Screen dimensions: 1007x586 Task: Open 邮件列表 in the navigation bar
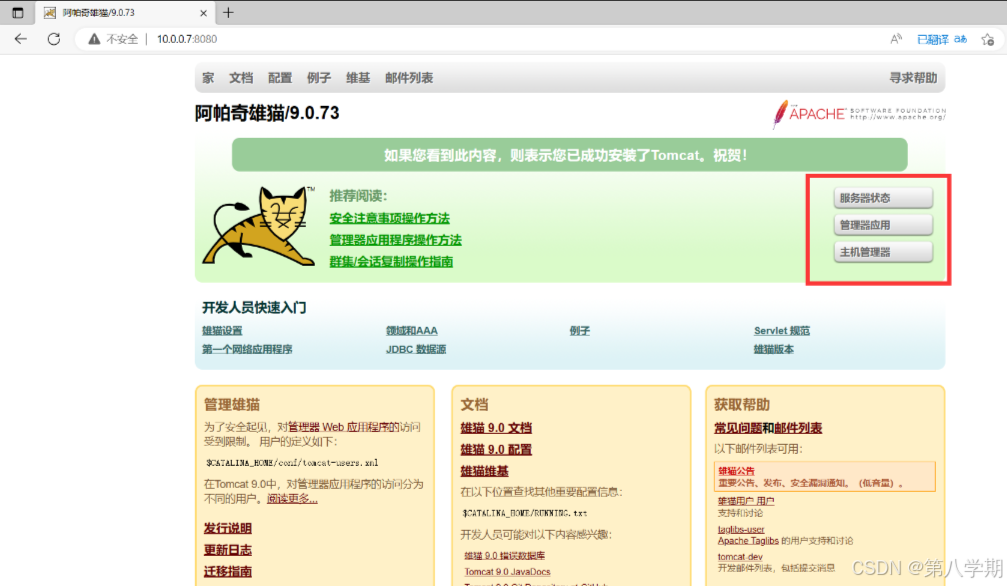pos(409,78)
